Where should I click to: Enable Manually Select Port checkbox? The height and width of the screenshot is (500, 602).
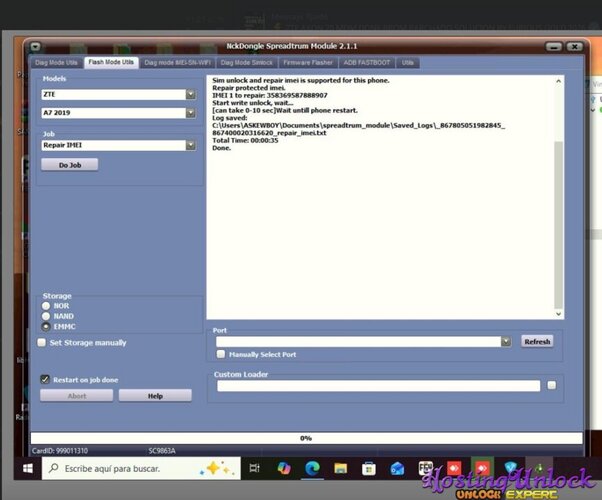point(221,354)
